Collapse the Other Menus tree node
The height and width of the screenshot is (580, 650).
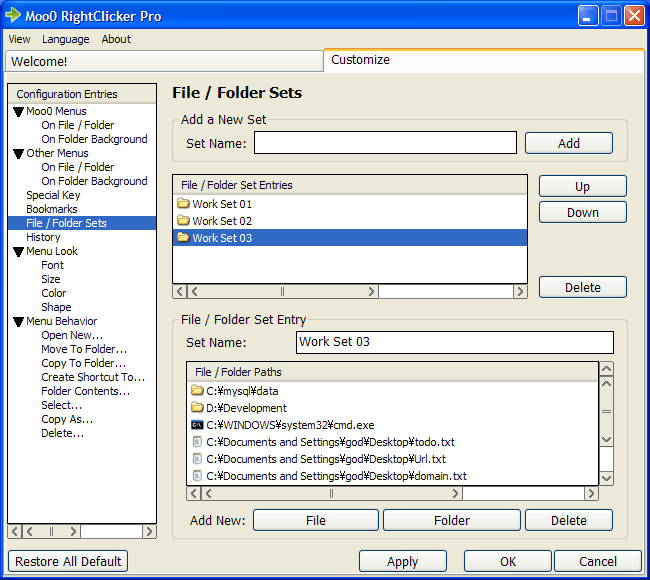(18, 154)
